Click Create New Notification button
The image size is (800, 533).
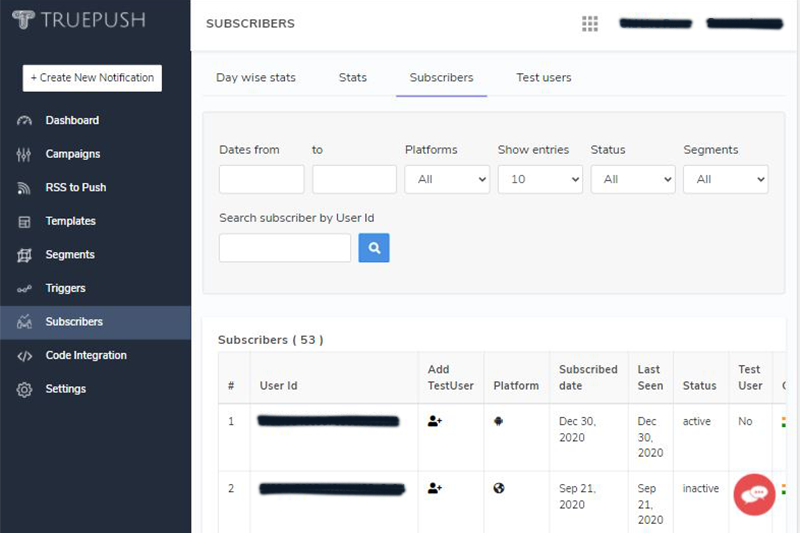tap(92, 78)
